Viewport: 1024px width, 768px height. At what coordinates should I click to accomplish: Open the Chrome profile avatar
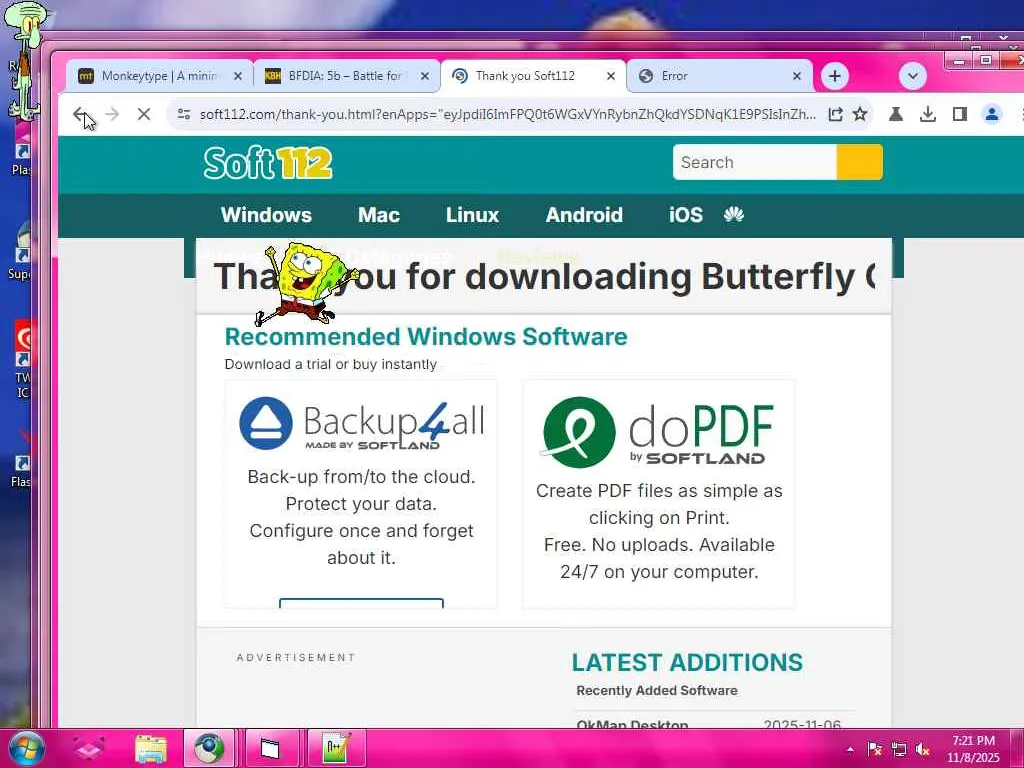(x=991, y=114)
